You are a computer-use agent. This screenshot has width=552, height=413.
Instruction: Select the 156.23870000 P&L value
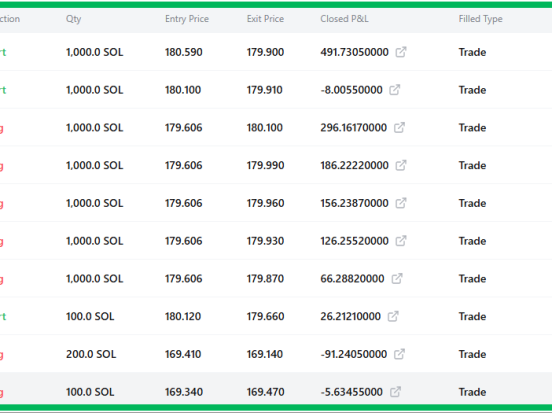pos(355,203)
